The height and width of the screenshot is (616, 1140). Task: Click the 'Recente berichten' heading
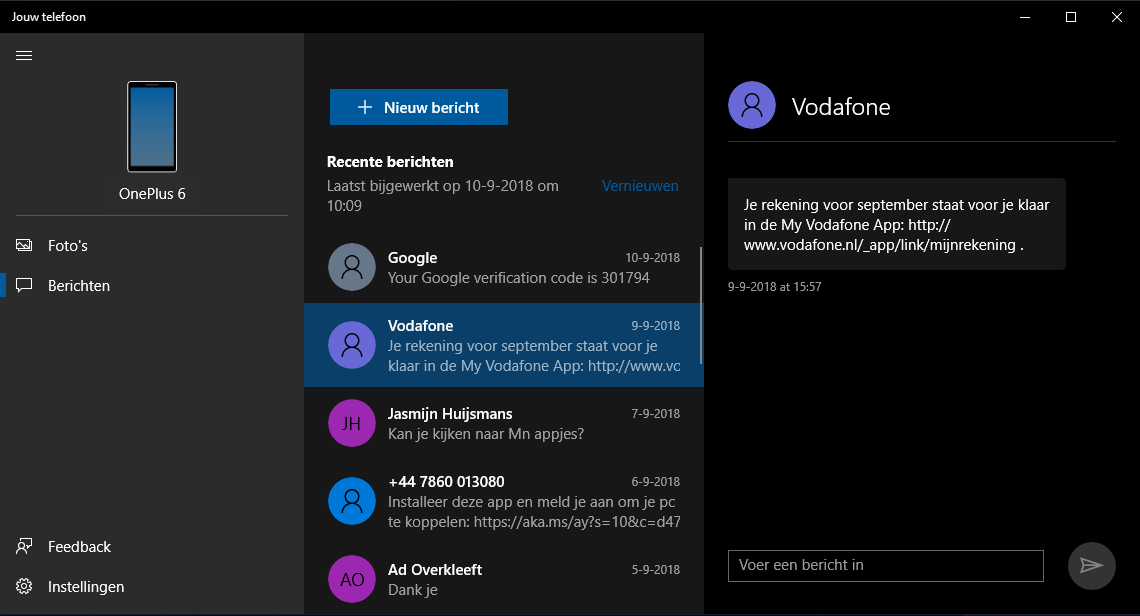tap(390, 161)
